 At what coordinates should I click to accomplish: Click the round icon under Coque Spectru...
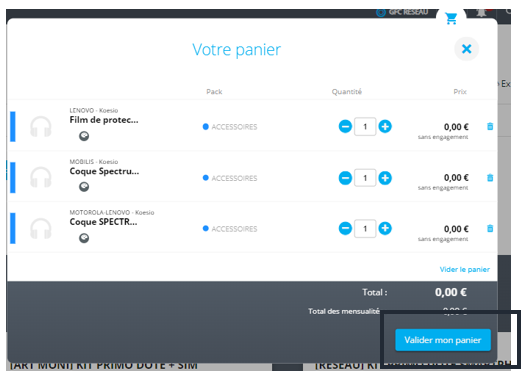84,186
